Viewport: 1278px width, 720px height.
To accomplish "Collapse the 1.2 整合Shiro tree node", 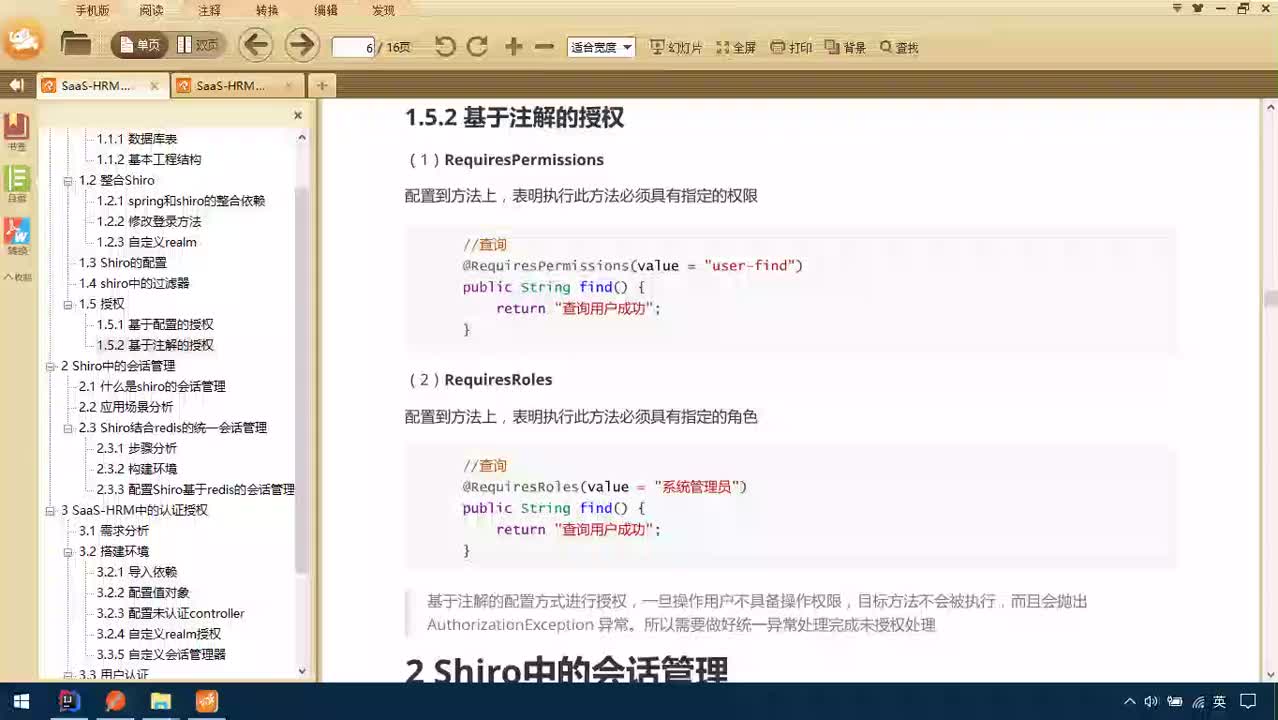I will point(69,181).
